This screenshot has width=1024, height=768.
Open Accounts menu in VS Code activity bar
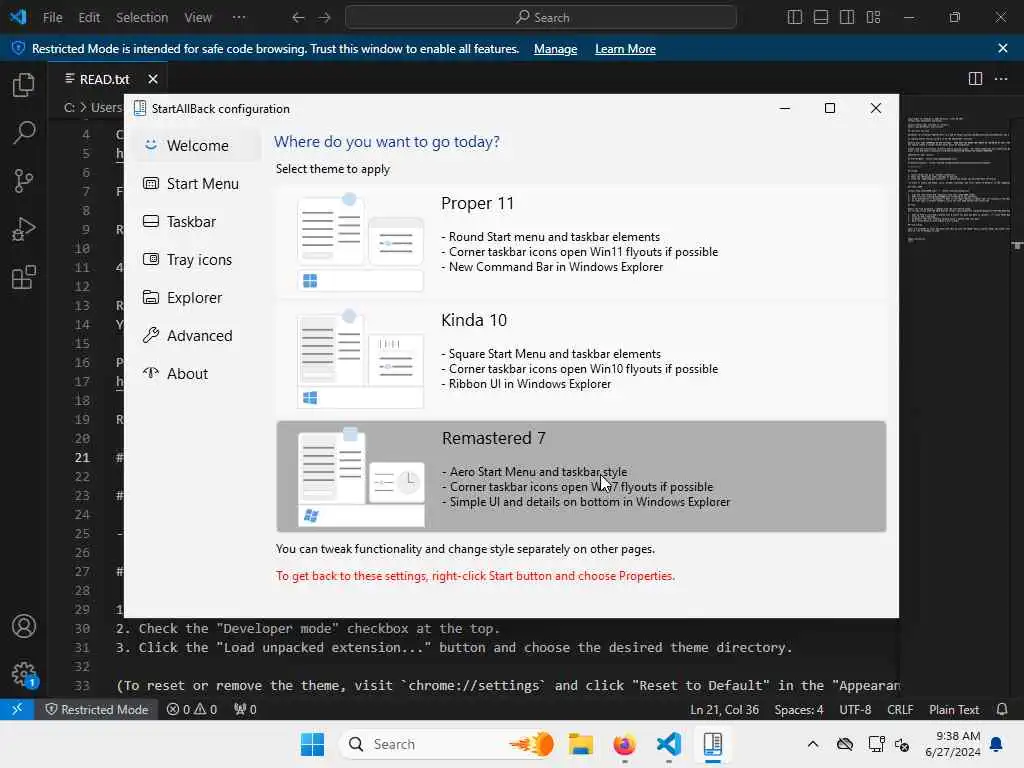(24, 626)
